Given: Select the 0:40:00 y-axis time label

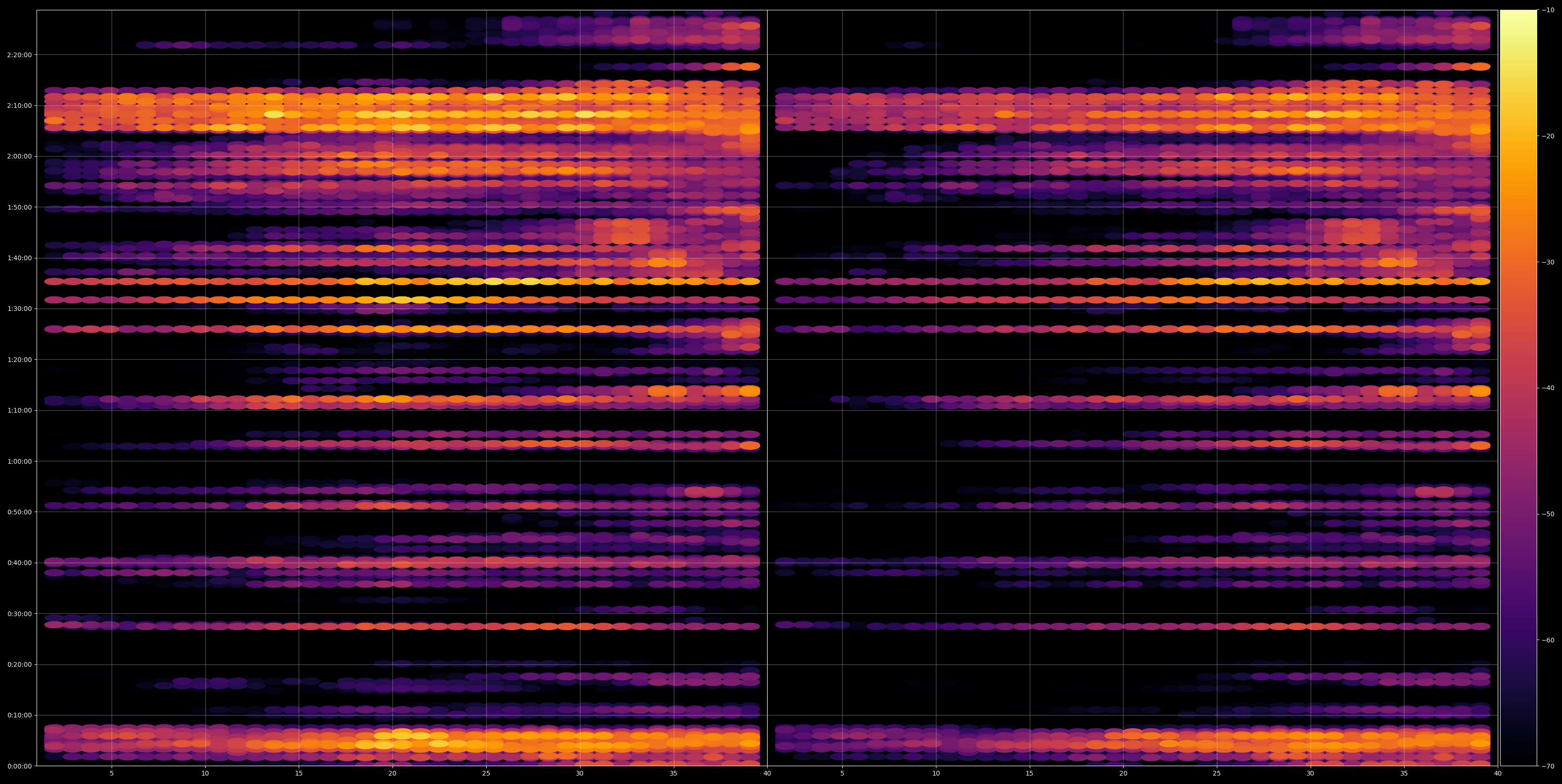Looking at the screenshot, I should point(19,563).
